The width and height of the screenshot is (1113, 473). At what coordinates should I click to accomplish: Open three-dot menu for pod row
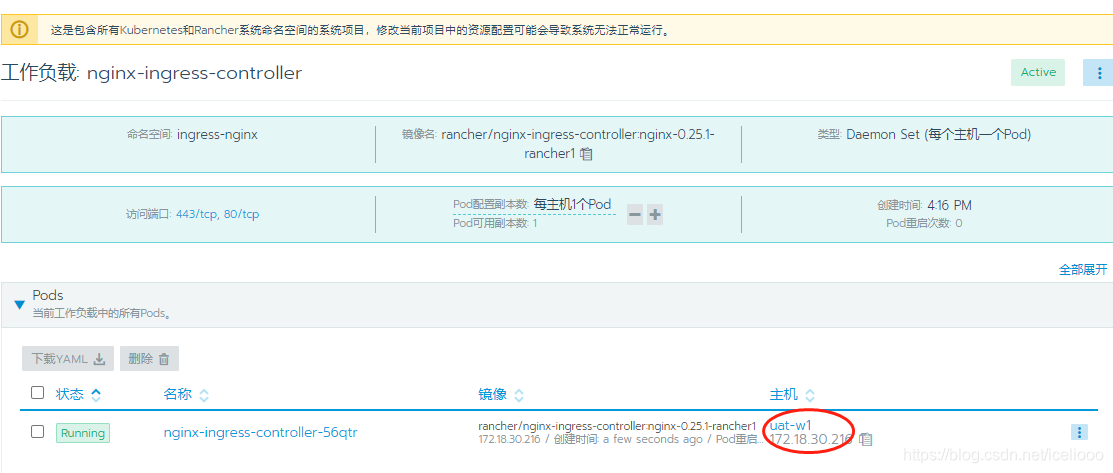(x=1079, y=432)
